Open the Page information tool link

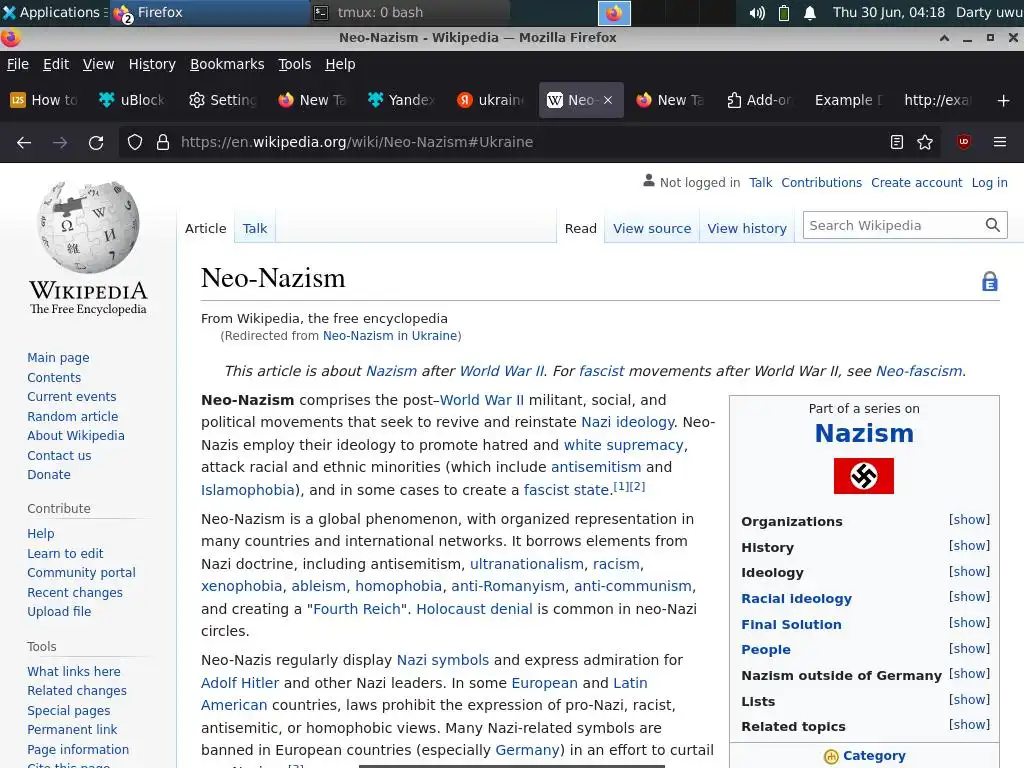pos(78,750)
